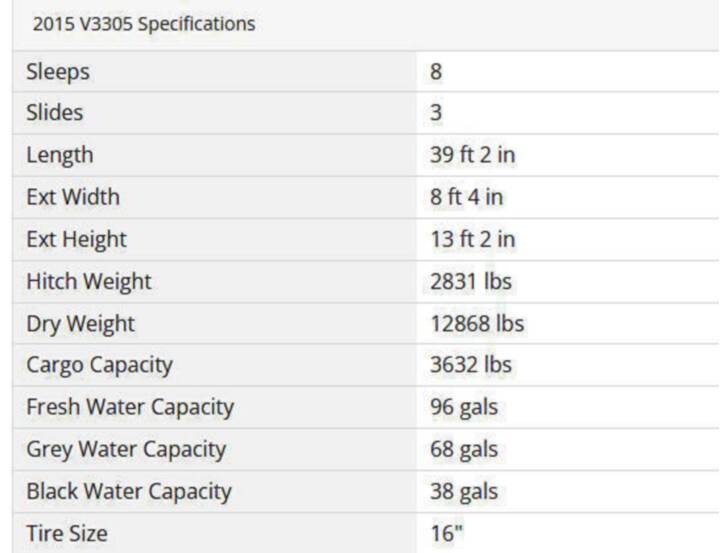Click the Slides value 3
This screenshot has height=553, width=720.
436,113
